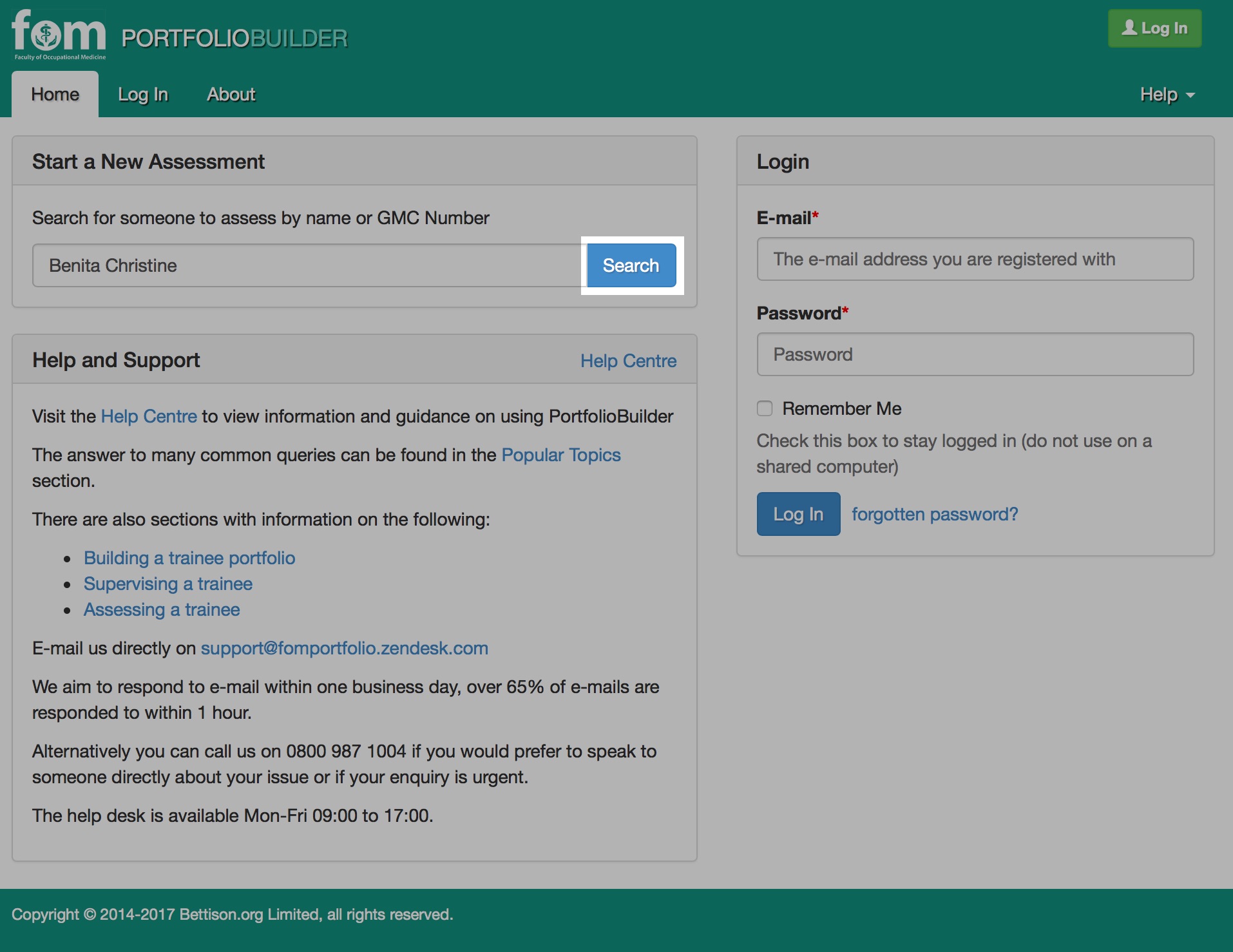Focus the Password input field
Image resolution: width=1233 pixels, height=952 pixels.
coord(975,354)
